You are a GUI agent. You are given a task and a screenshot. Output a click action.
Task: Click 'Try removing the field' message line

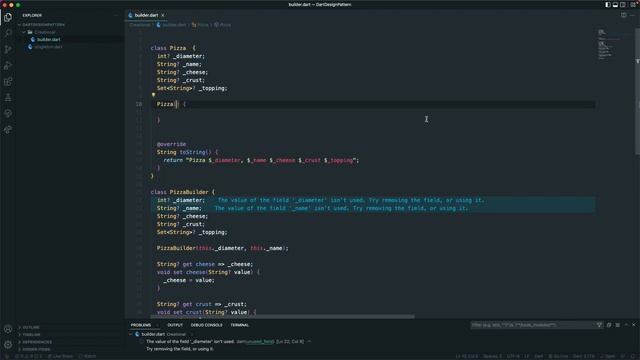[x=180, y=349]
